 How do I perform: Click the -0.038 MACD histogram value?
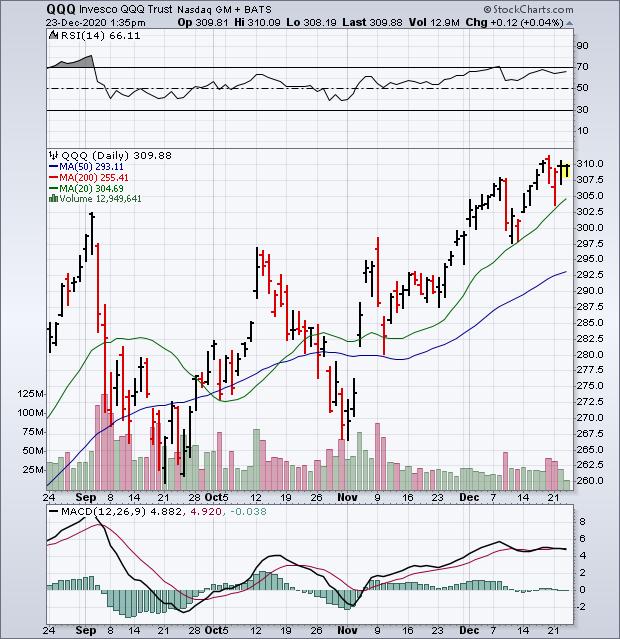tap(248, 511)
